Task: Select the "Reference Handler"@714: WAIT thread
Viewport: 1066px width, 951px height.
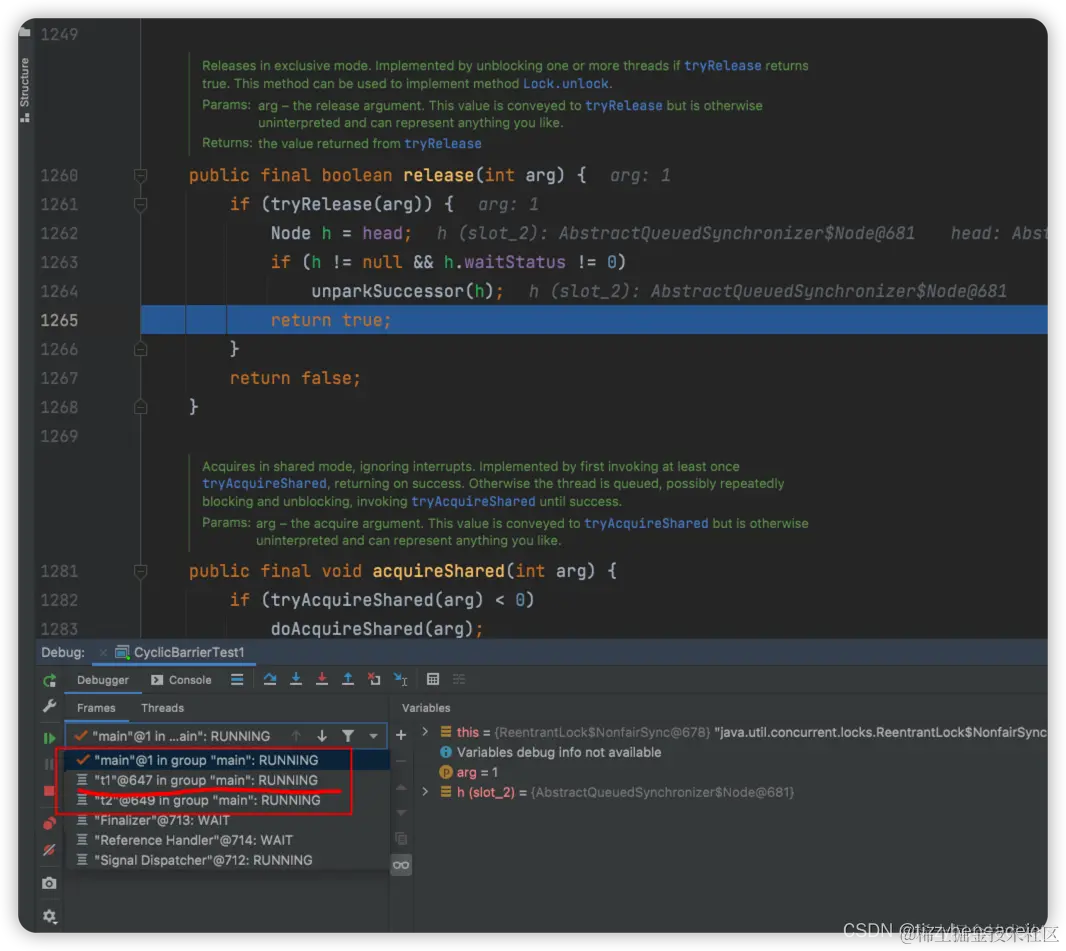Action: 226,840
